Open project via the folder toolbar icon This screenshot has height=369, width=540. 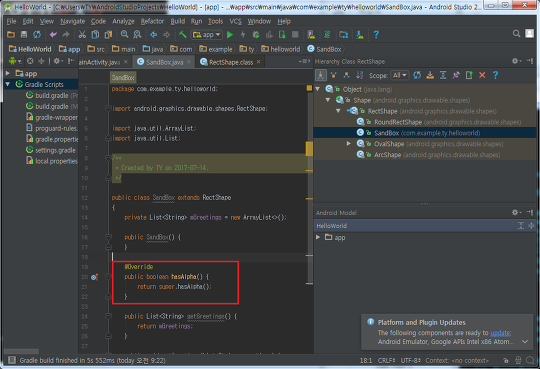pos(11,34)
